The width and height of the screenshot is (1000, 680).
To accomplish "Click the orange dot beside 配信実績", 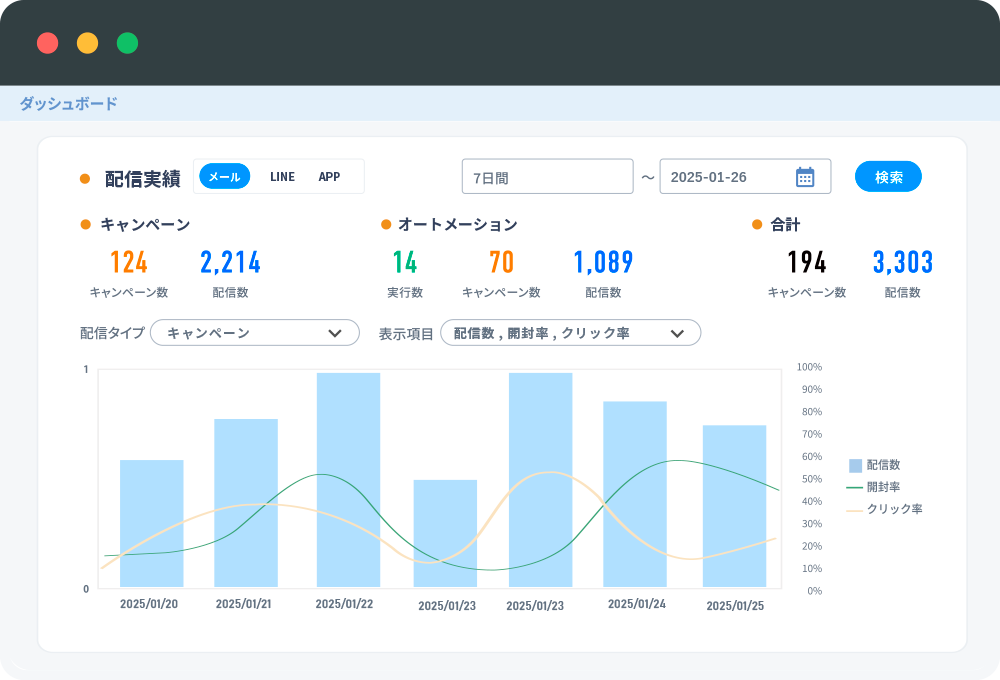I will click(x=83, y=176).
